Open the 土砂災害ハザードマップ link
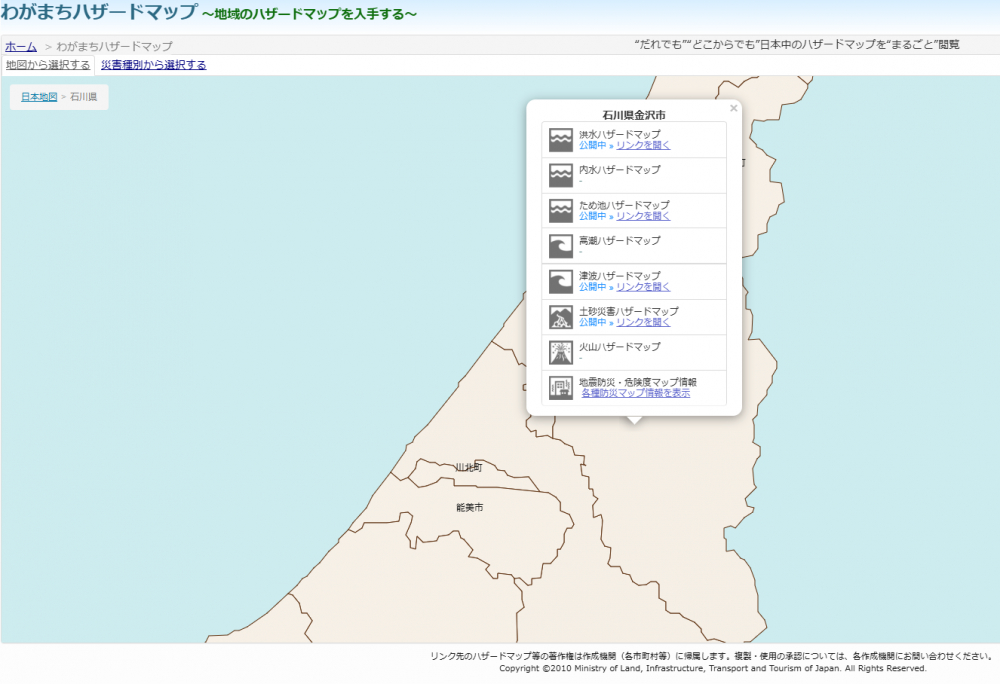 643,322
